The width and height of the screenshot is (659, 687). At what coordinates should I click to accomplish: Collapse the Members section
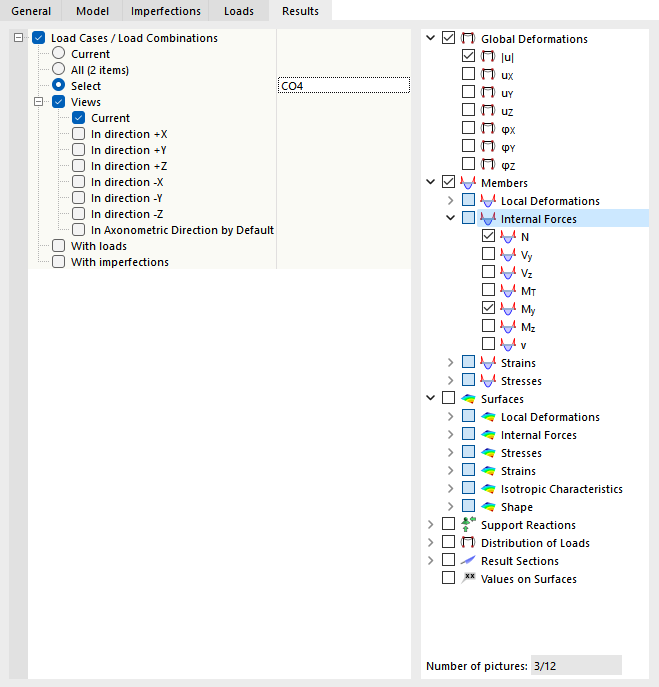click(x=431, y=182)
